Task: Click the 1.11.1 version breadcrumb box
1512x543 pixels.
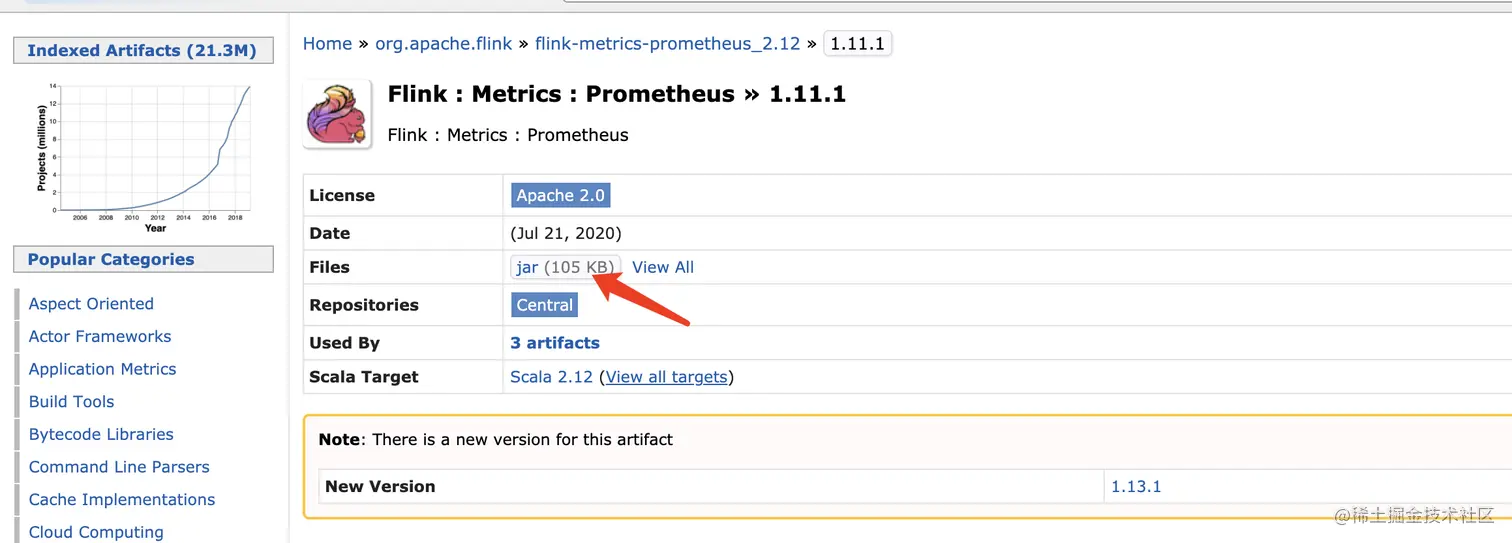Action: (x=857, y=44)
